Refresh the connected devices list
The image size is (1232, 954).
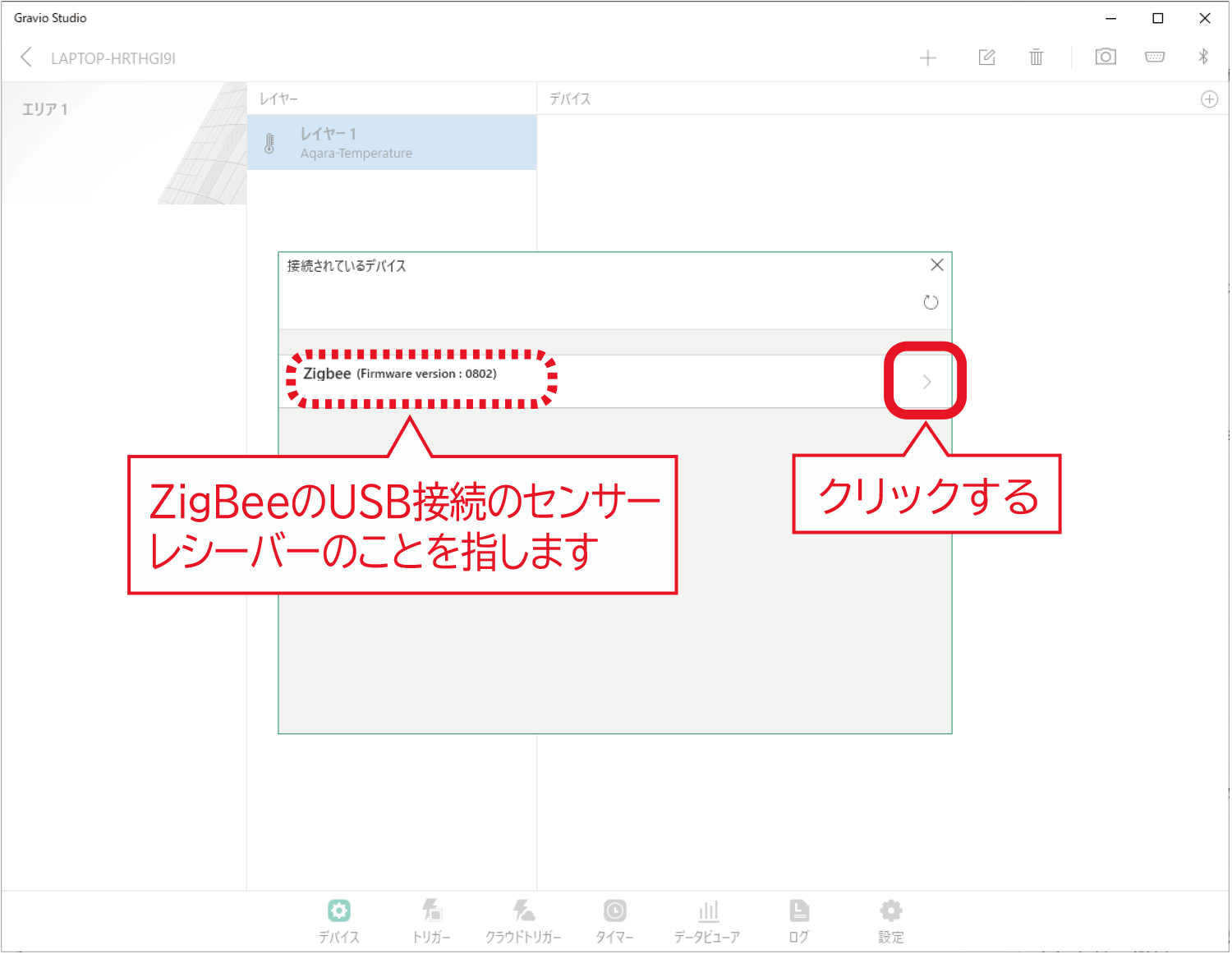pyautogui.click(x=931, y=302)
